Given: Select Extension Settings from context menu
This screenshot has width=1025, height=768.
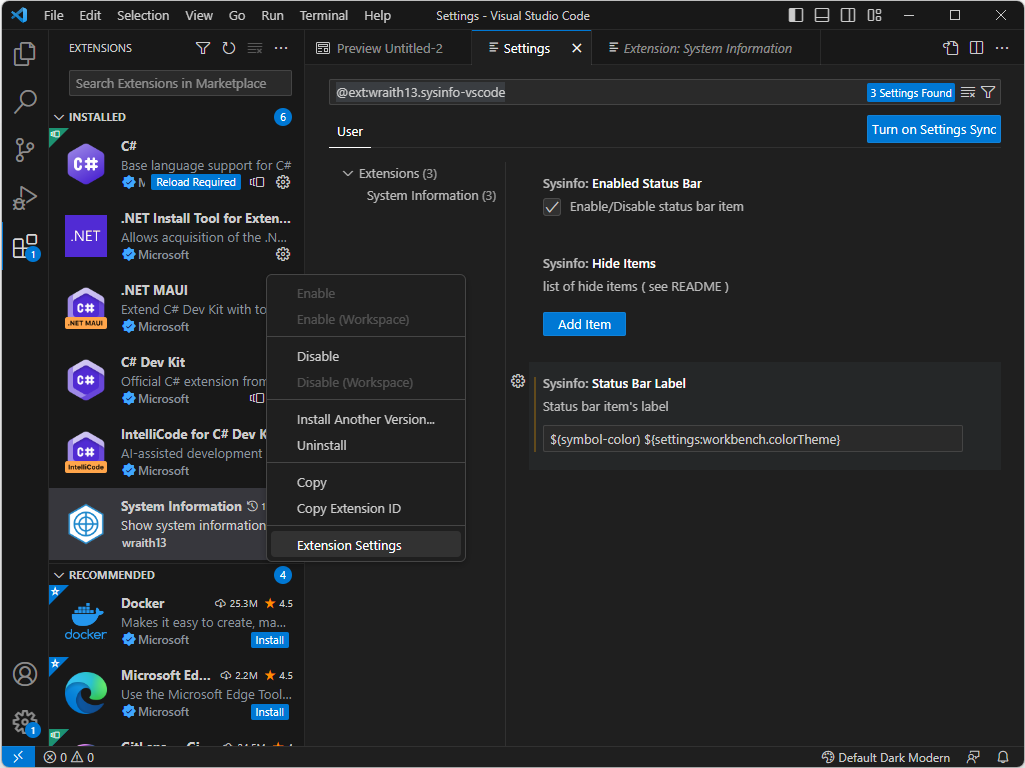Looking at the screenshot, I should tap(349, 545).
